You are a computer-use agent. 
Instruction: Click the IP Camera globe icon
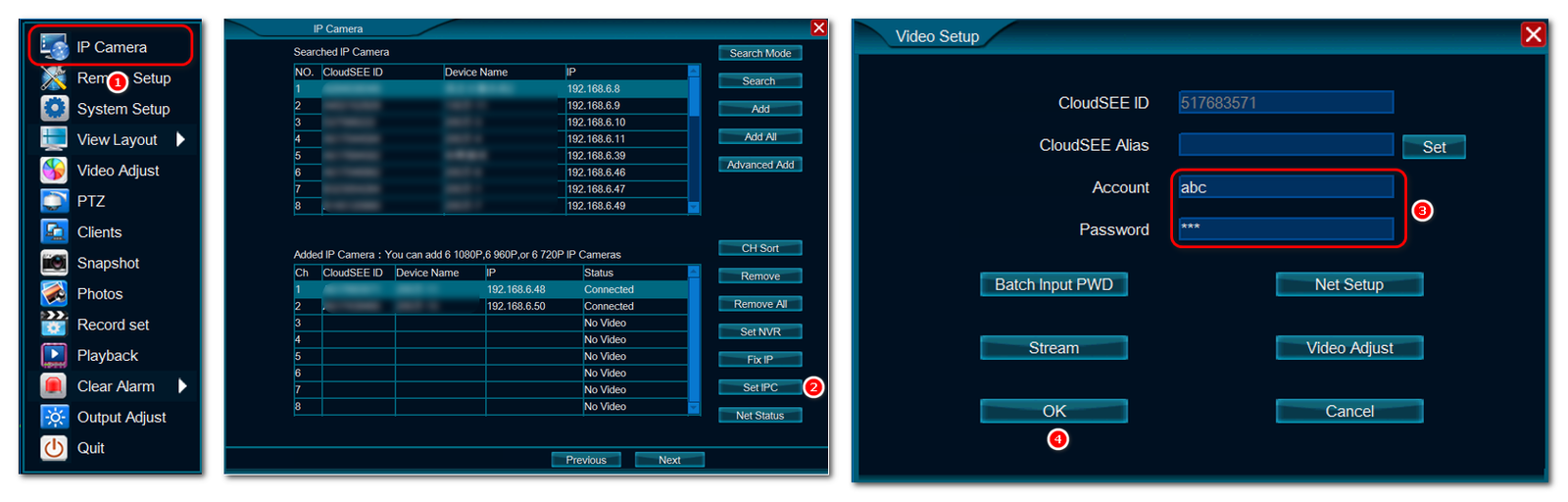(x=54, y=47)
